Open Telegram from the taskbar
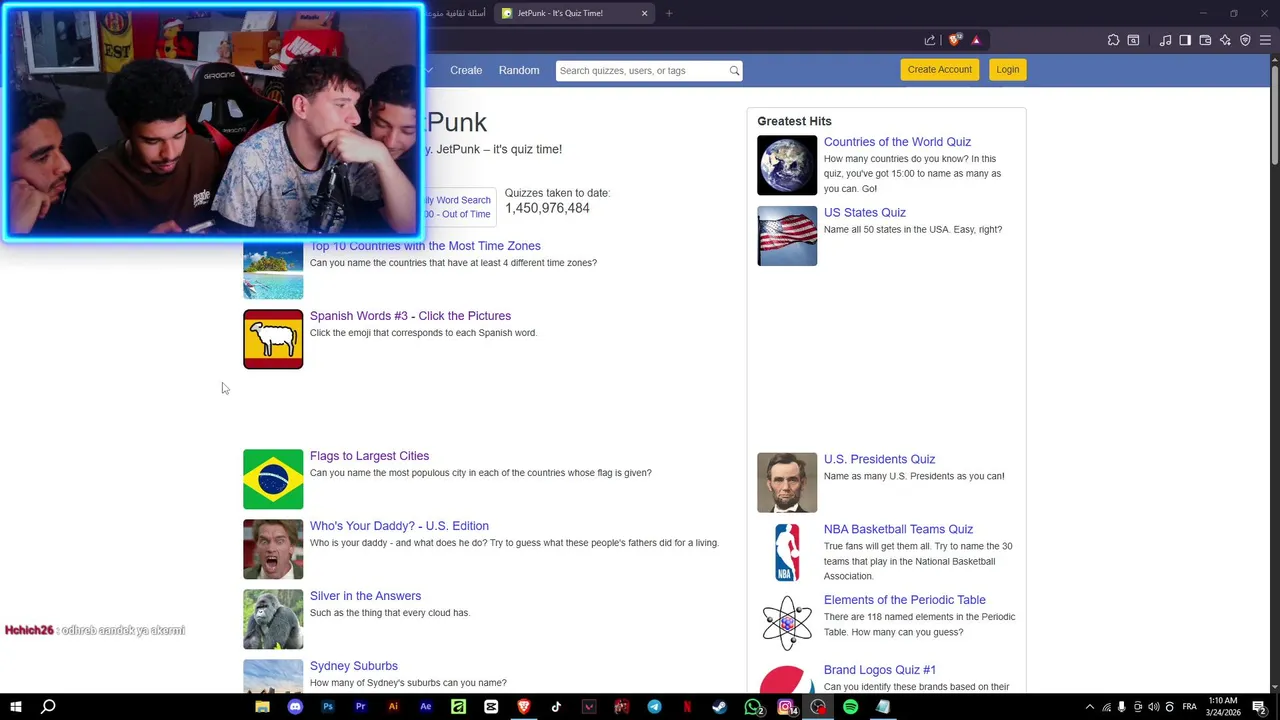Image resolution: width=1280 pixels, height=720 pixels. pos(654,707)
